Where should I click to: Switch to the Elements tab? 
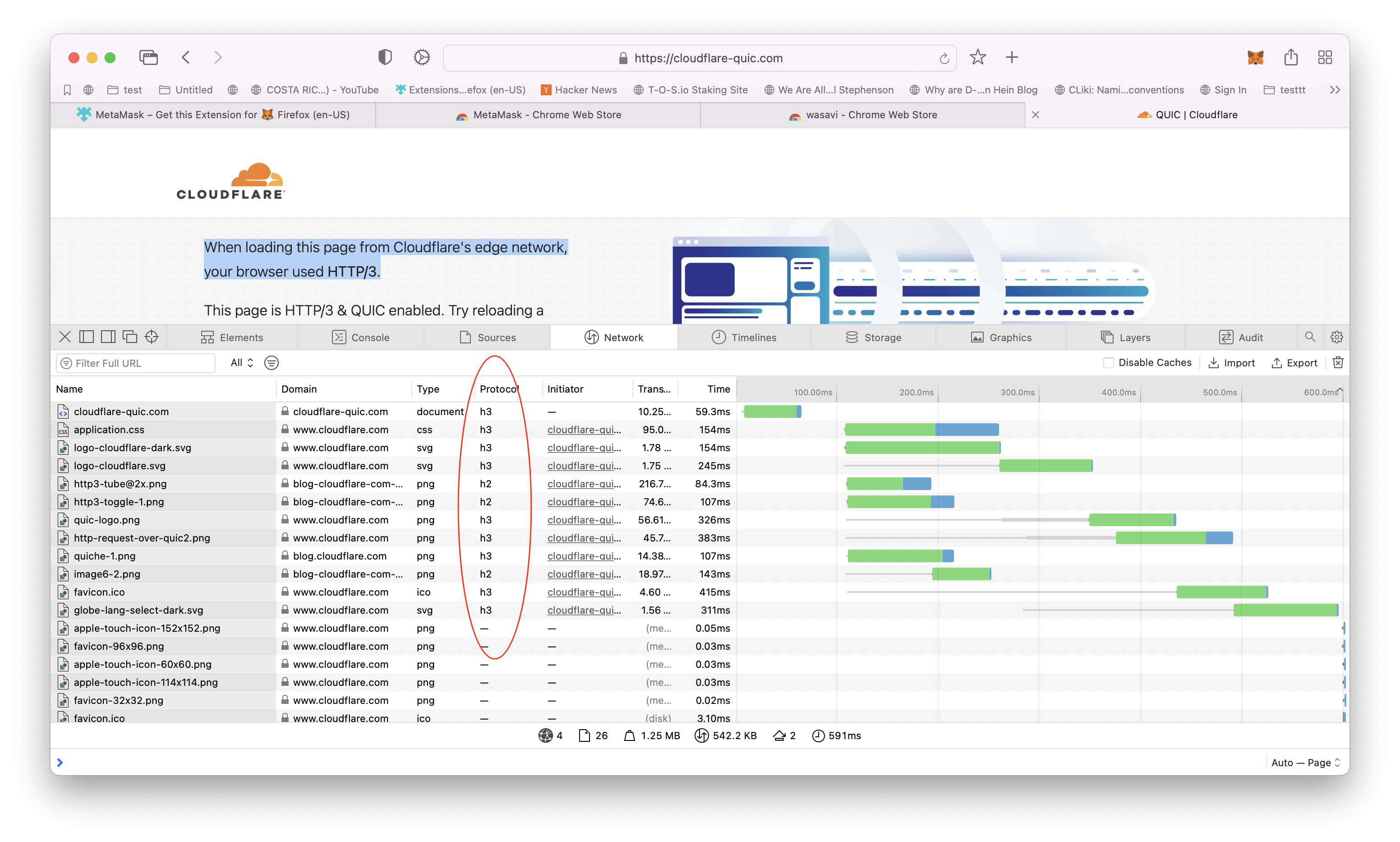pos(232,338)
